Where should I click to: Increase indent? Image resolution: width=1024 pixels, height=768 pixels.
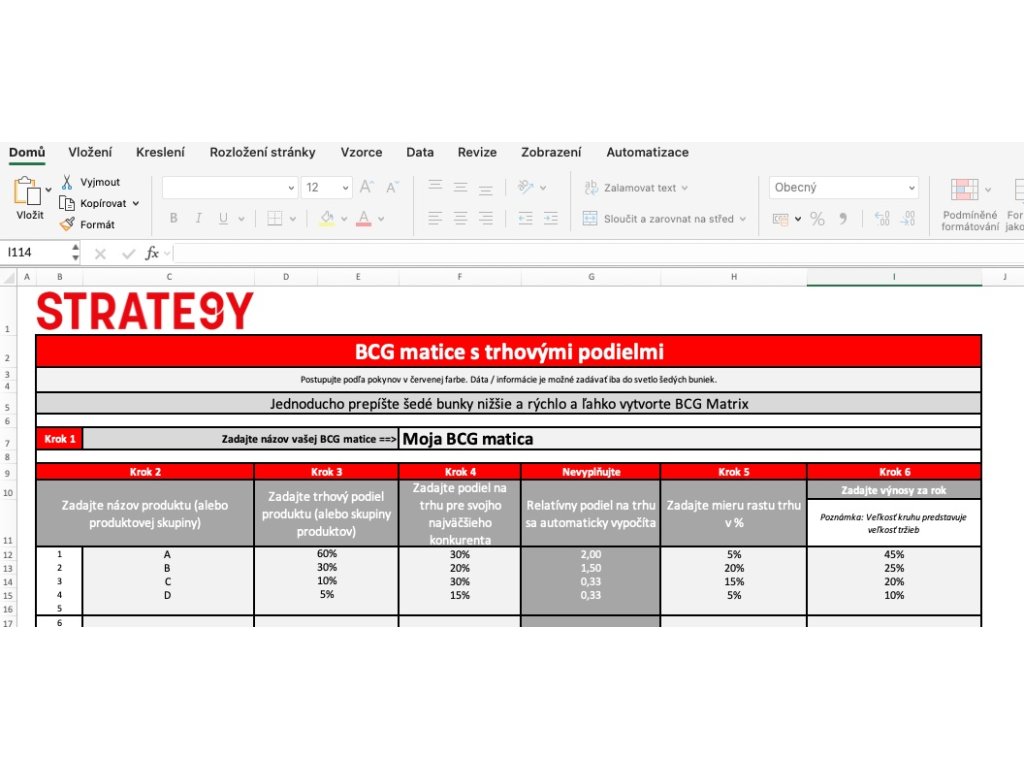tap(551, 218)
